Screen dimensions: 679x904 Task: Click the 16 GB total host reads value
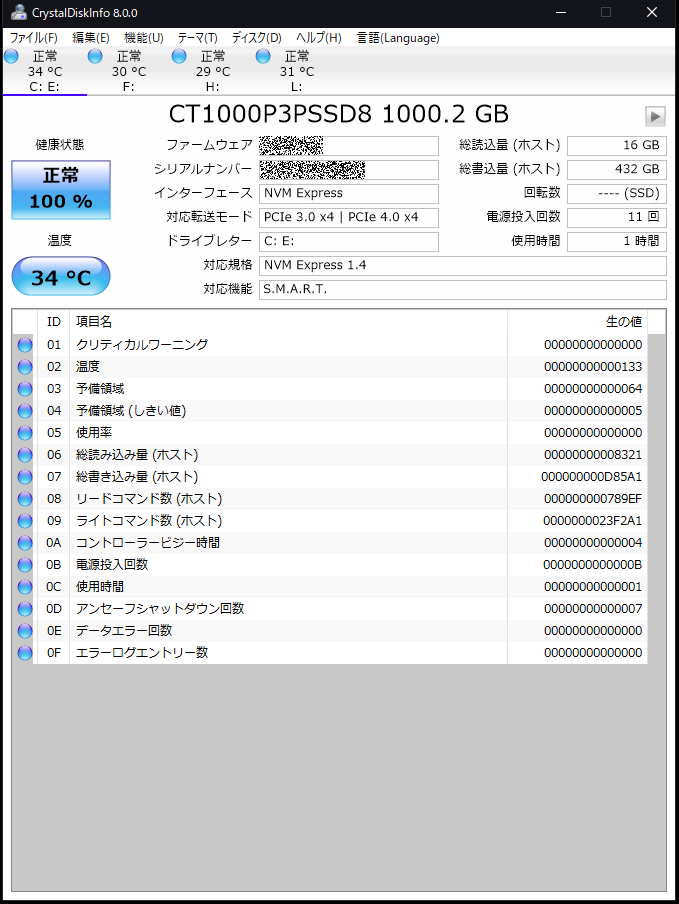pyautogui.click(x=617, y=145)
